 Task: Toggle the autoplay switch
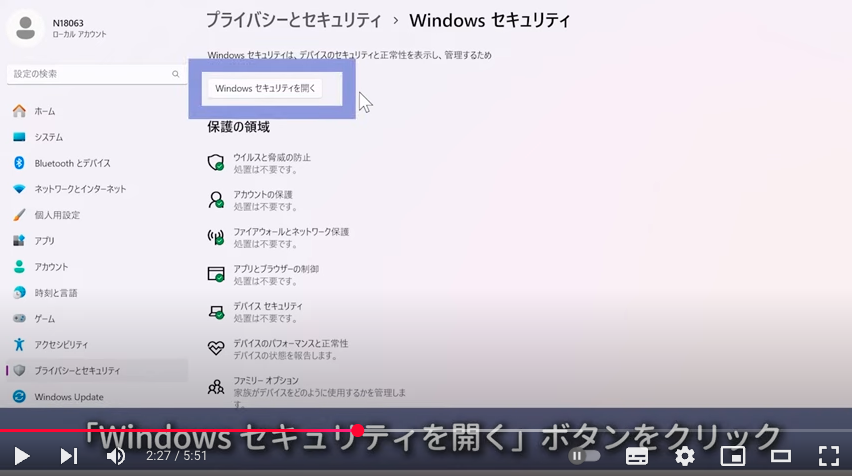[x=584, y=456]
